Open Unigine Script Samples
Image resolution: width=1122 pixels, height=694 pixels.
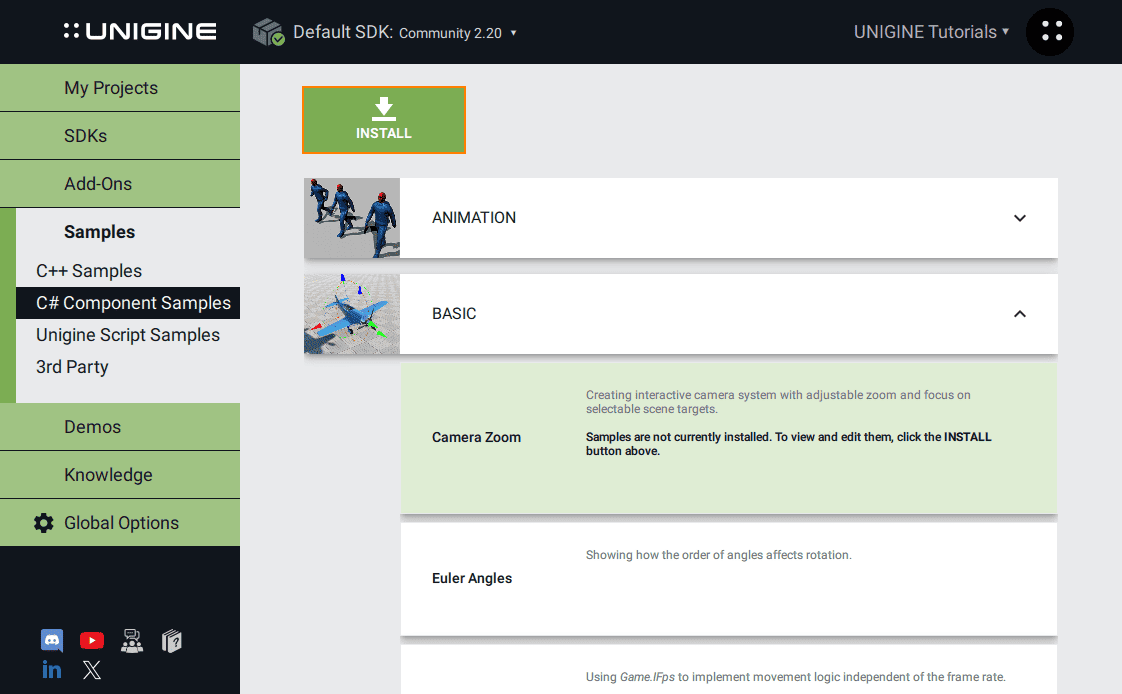(128, 335)
